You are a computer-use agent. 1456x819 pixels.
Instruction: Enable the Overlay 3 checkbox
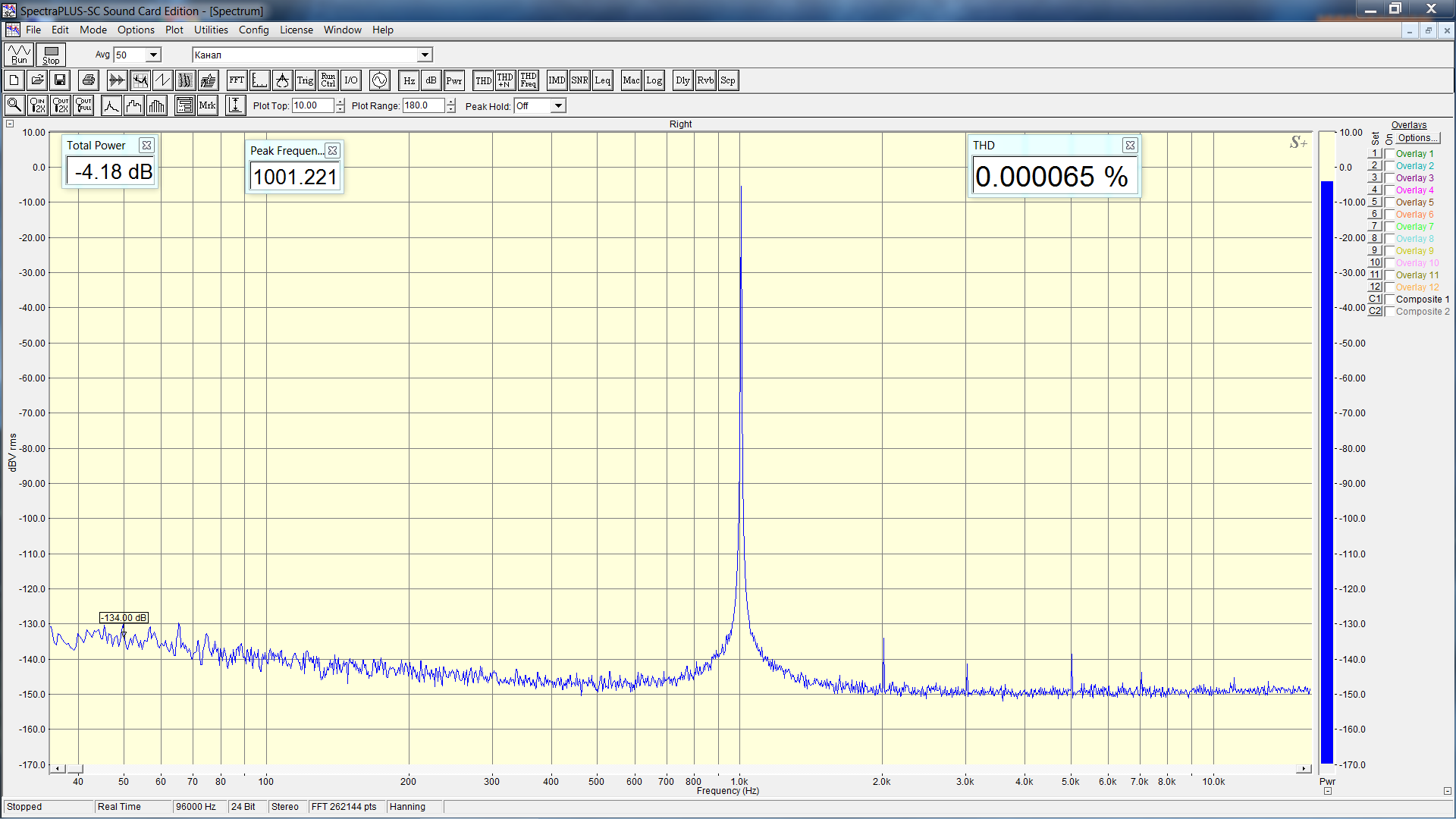pos(1389,178)
